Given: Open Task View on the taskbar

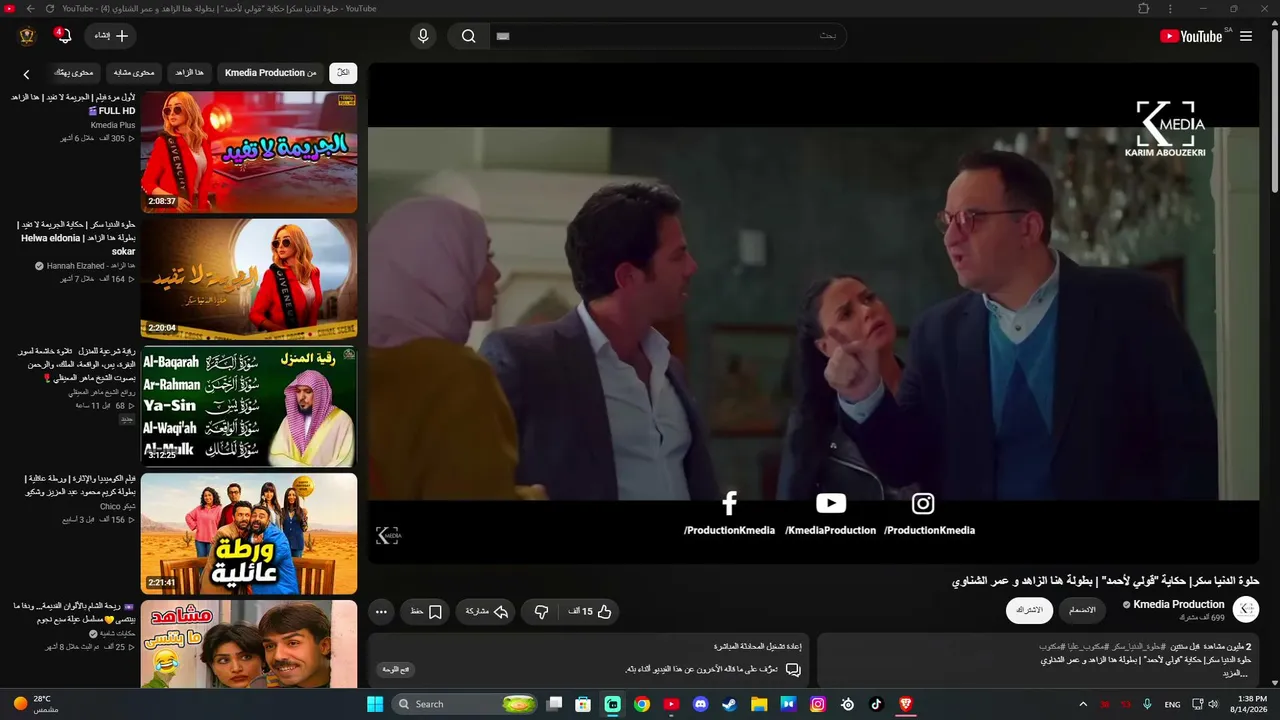Looking at the screenshot, I should tap(554, 704).
